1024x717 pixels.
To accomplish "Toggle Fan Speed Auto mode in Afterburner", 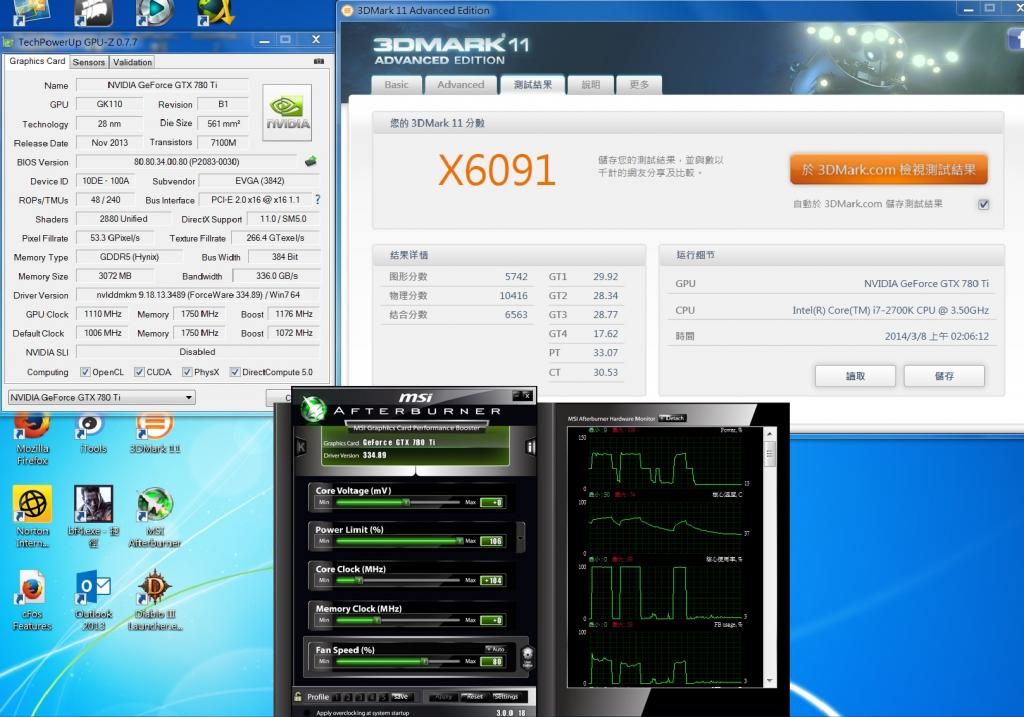I will (494, 649).
